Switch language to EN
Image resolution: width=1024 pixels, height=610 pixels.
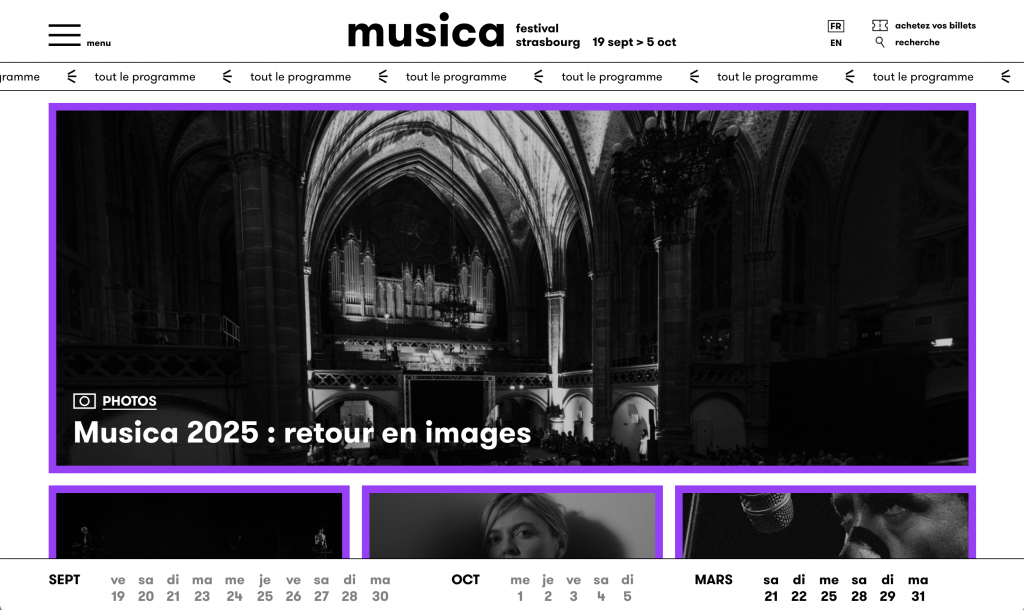(835, 43)
